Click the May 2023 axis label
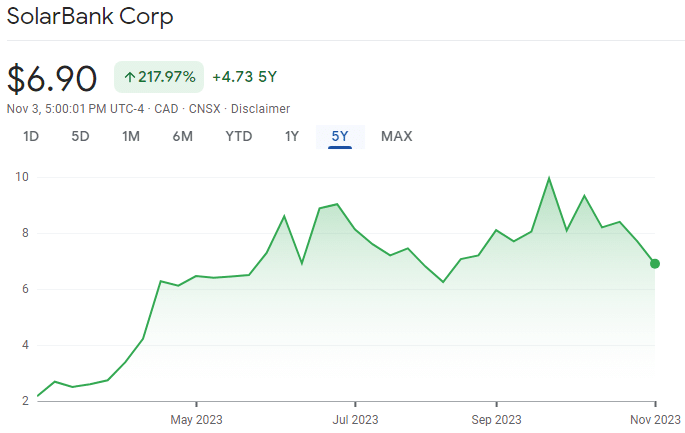Viewport: 685px width, 433px height. (x=196, y=420)
